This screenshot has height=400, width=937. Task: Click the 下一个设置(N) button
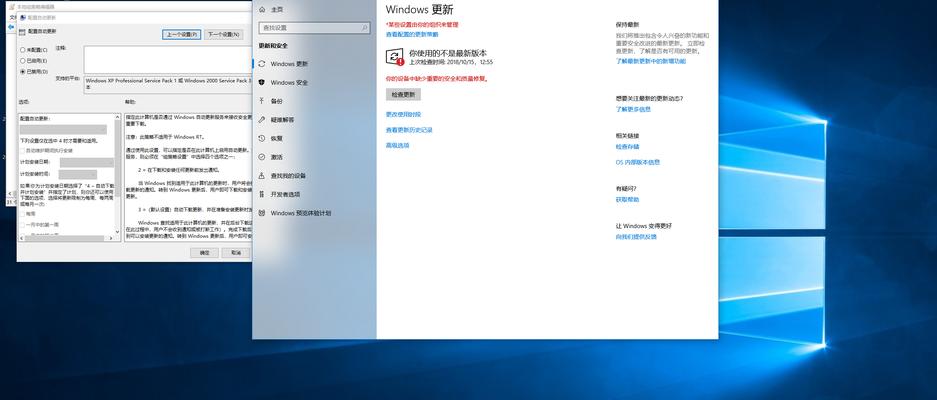coord(223,35)
